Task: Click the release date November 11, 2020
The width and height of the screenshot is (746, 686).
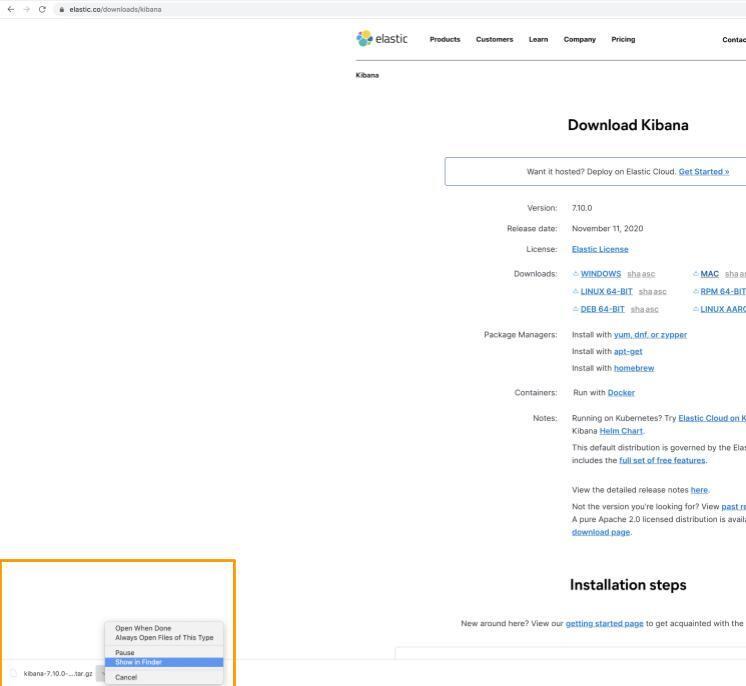Action: pos(607,229)
